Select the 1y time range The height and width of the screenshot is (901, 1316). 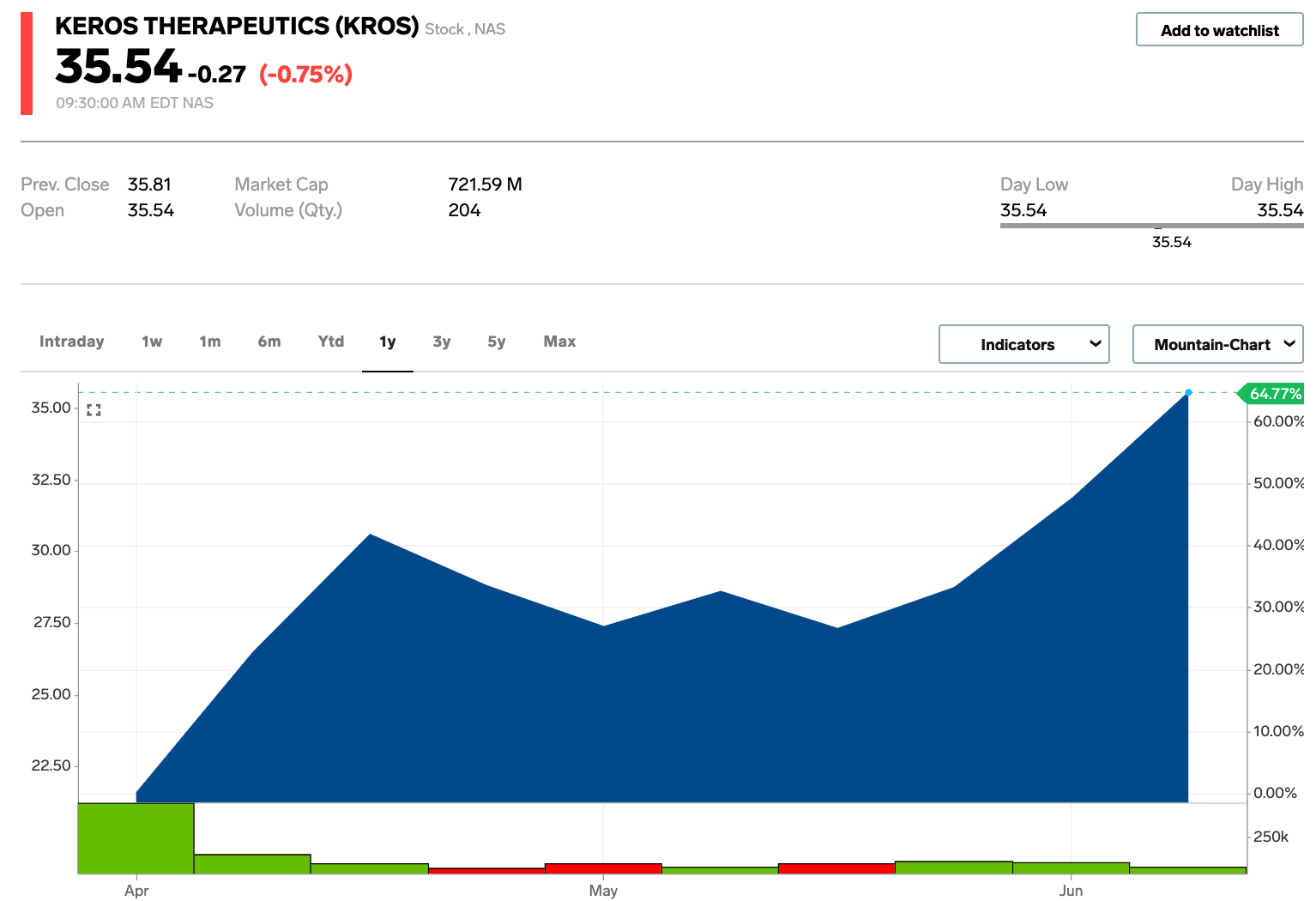(388, 342)
